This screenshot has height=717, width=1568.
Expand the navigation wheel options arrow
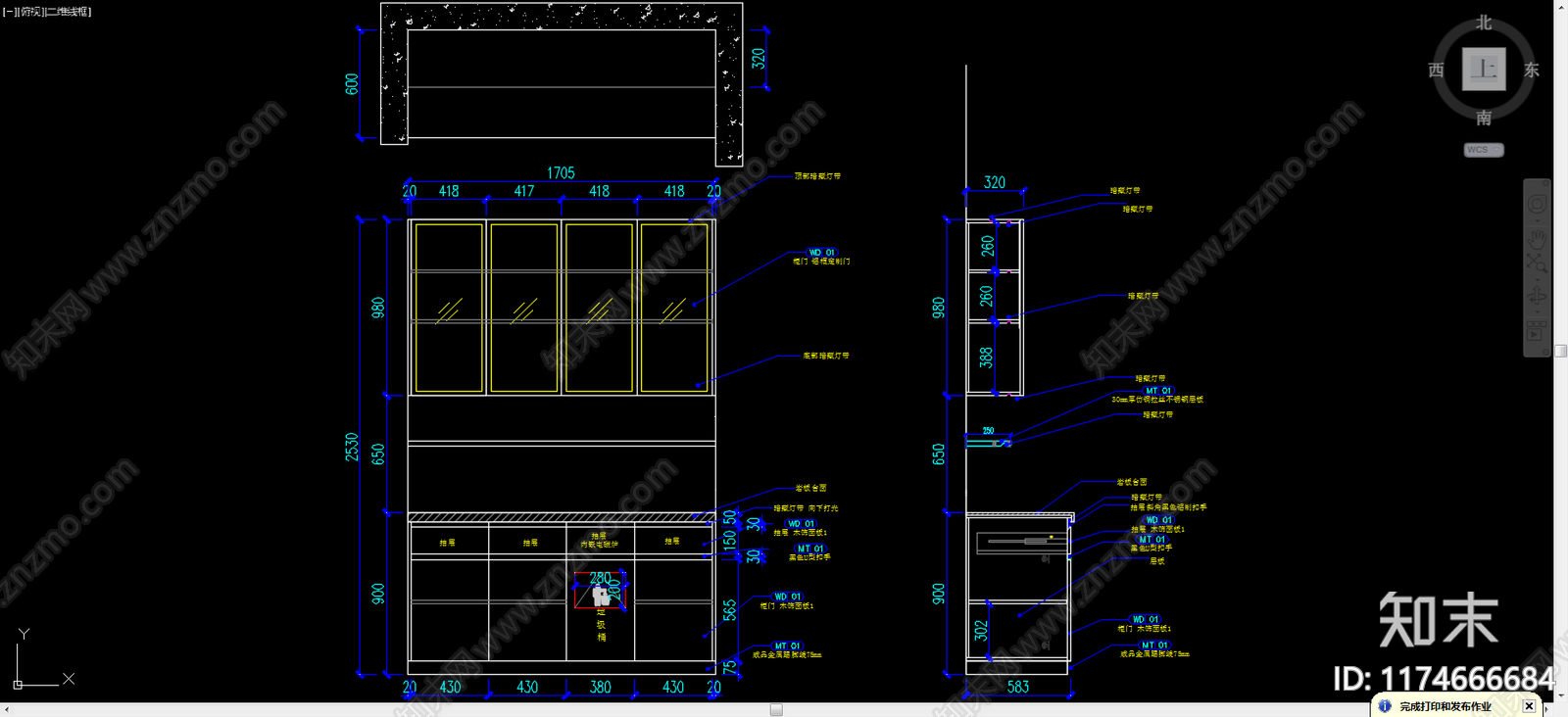pos(1537,220)
